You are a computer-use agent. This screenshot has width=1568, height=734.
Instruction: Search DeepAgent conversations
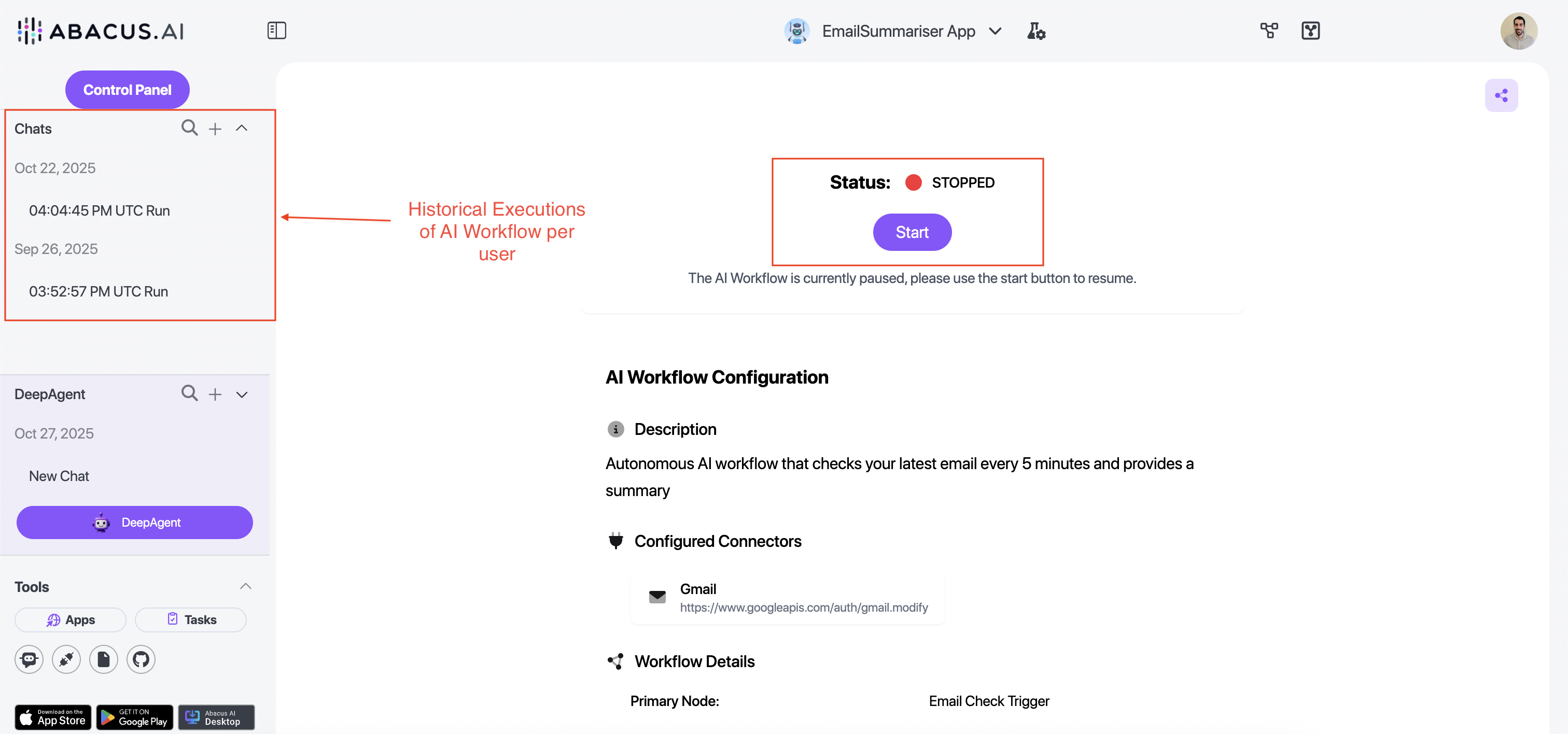(189, 393)
